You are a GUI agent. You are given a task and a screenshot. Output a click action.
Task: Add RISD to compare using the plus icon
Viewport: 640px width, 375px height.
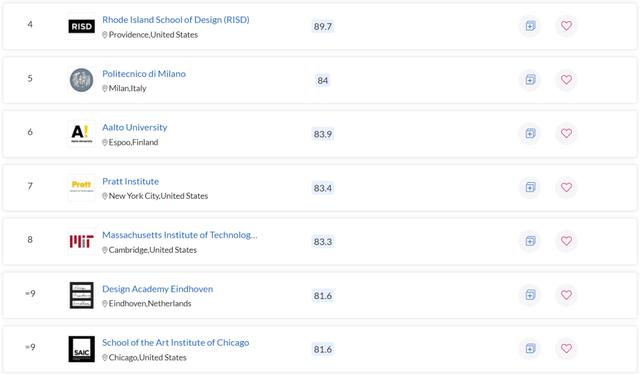point(530,26)
